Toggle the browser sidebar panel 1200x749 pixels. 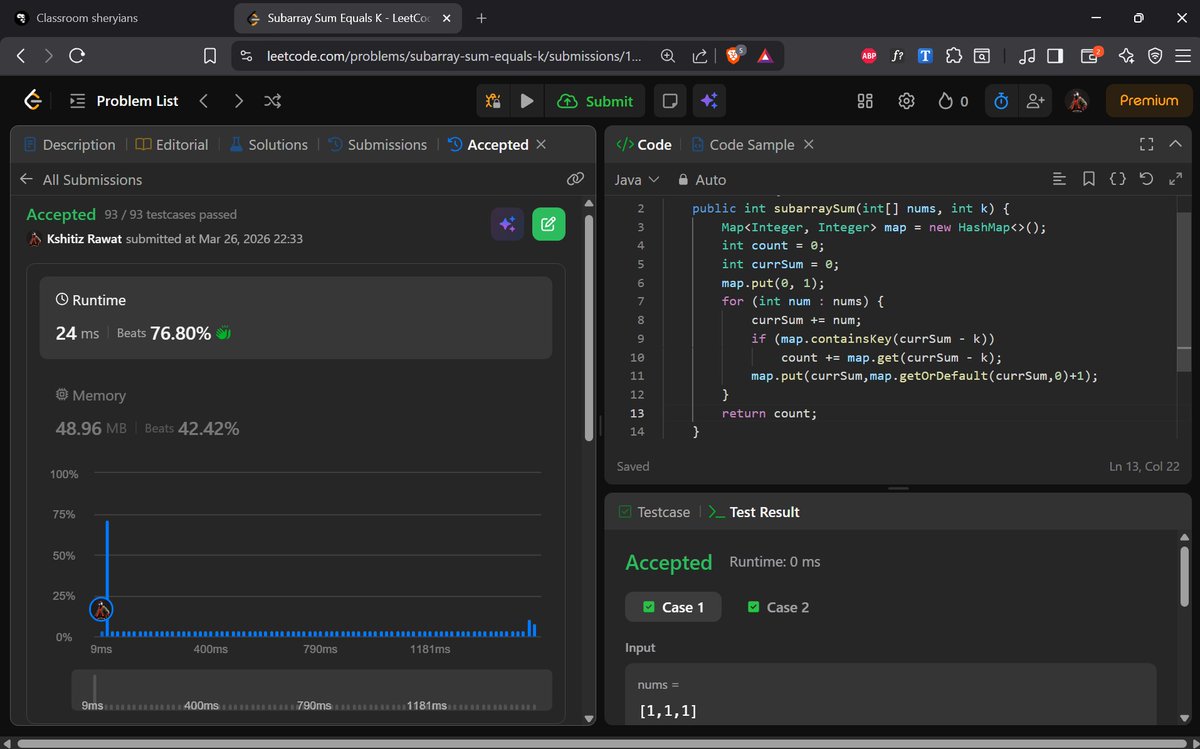[x=1054, y=56]
